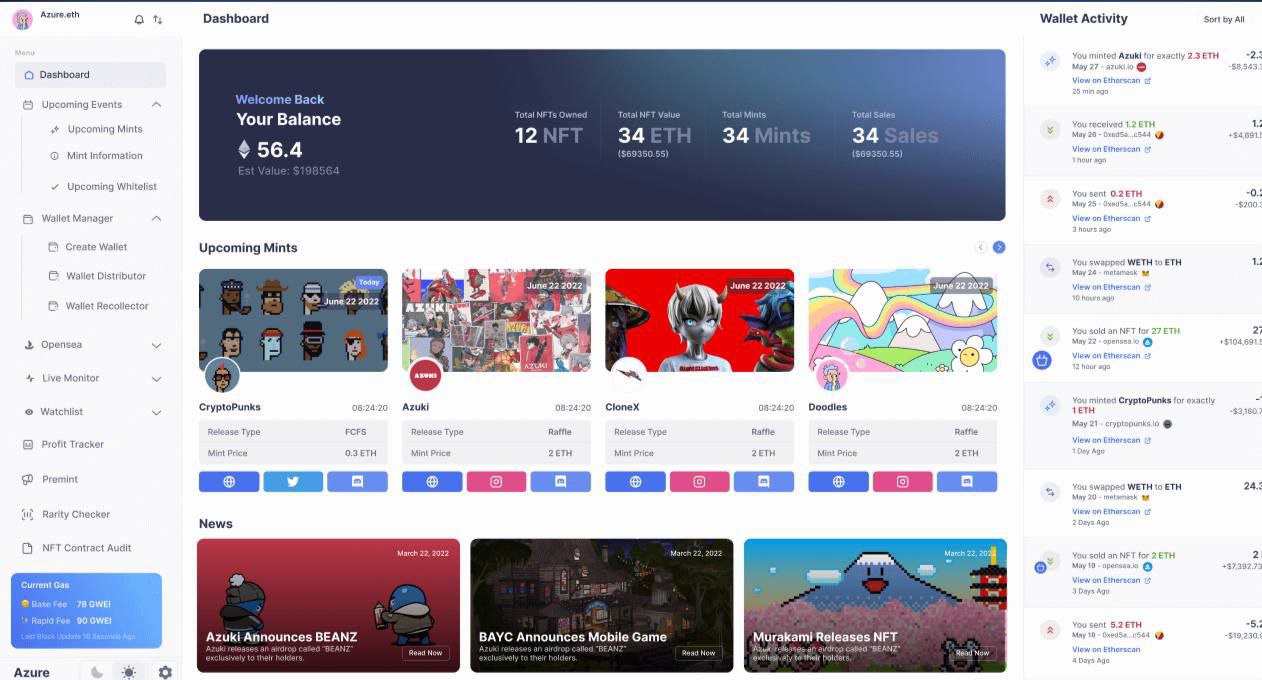Click the Doodles round avatar
This screenshot has height=680, width=1262.
pyautogui.click(x=832, y=375)
